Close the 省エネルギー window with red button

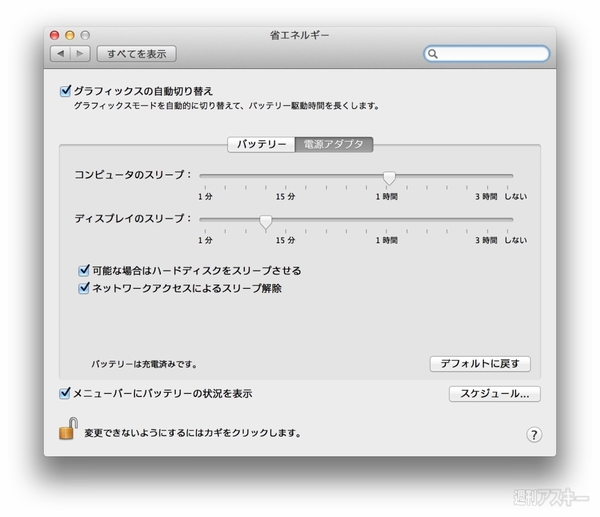coord(54,35)
